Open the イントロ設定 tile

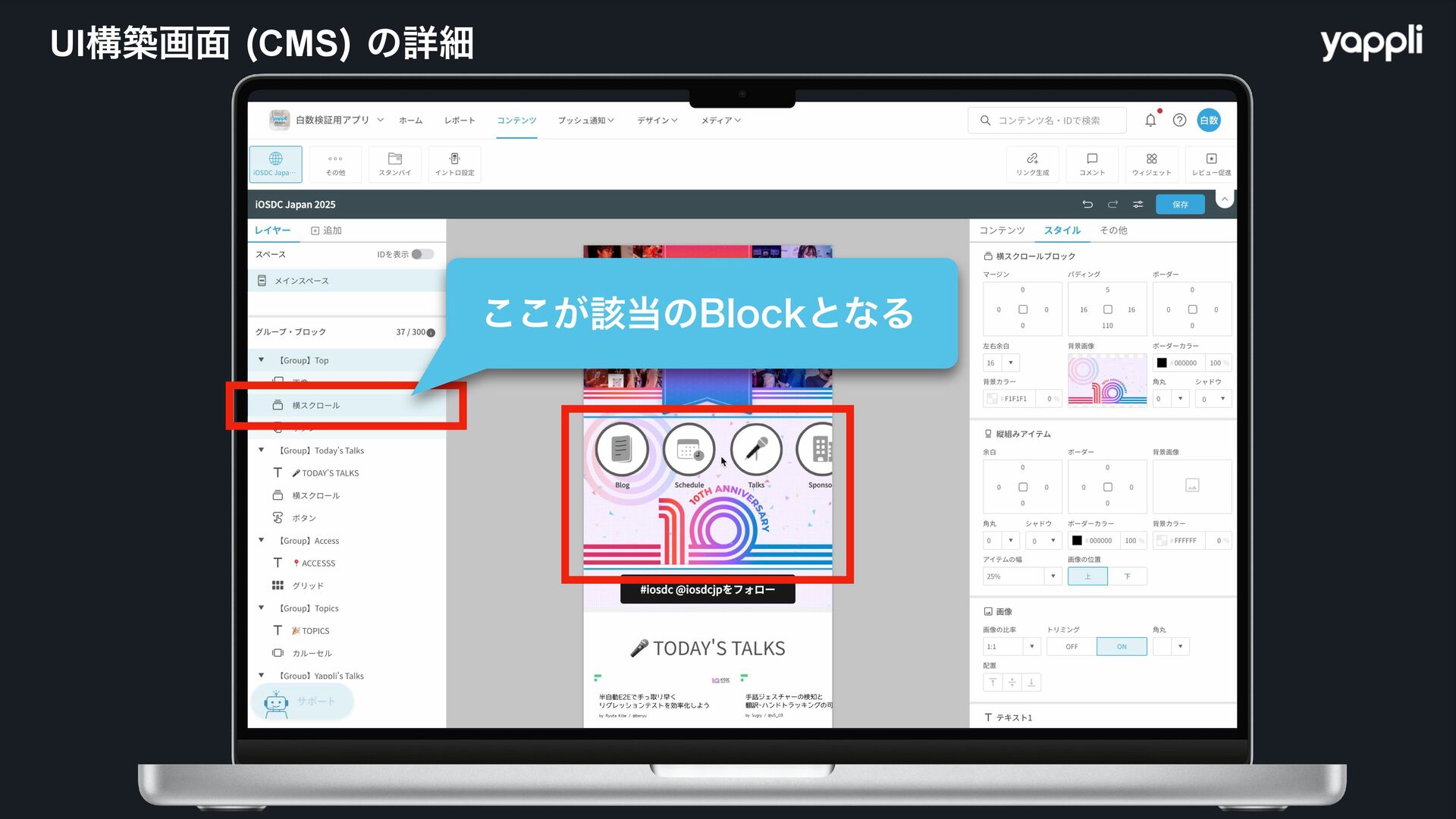454,164
